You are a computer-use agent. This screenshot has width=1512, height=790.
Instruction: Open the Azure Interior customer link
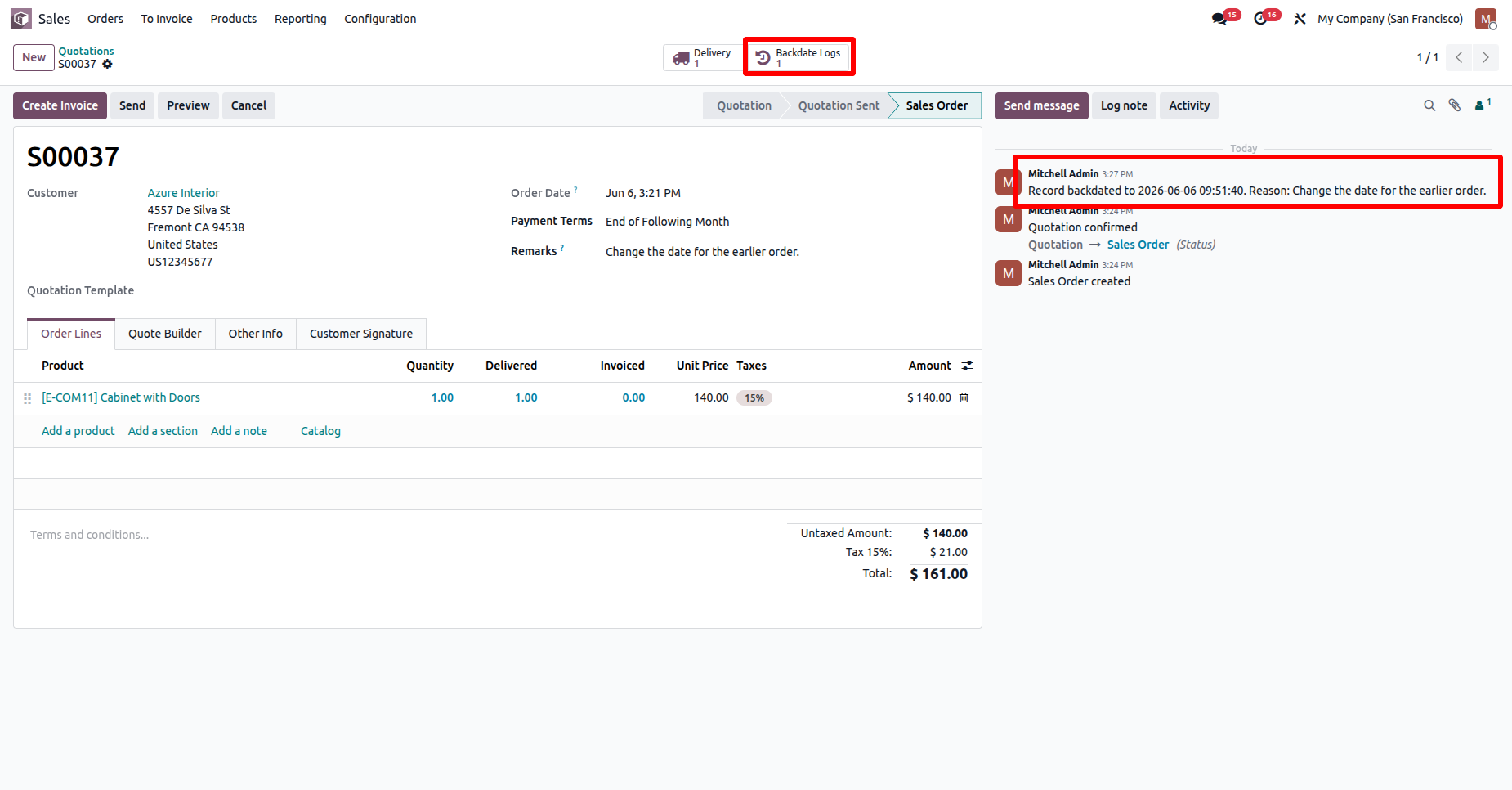pyautogui.click(x=183, y=193)
